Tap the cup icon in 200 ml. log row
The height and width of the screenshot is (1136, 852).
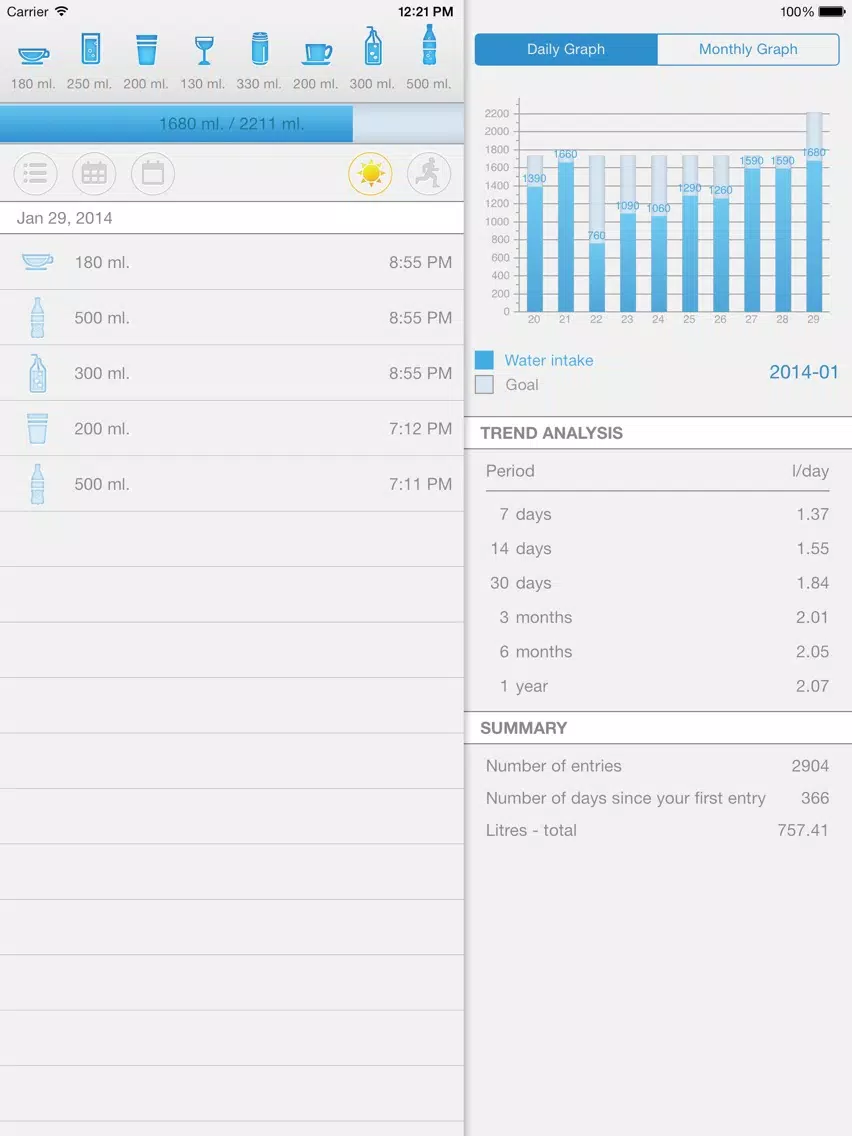37,428
